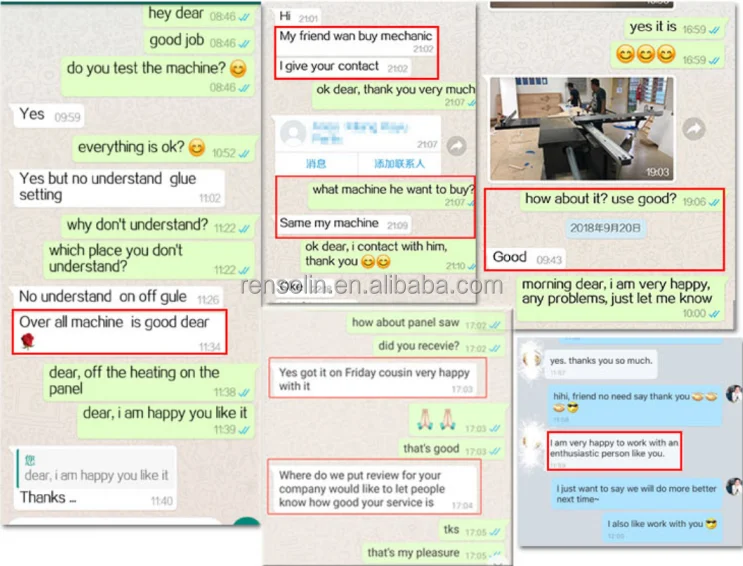Screen dimensions: 743x566
Task: Select 'I am very happy to work' message
Action: (x=614, y=450)
